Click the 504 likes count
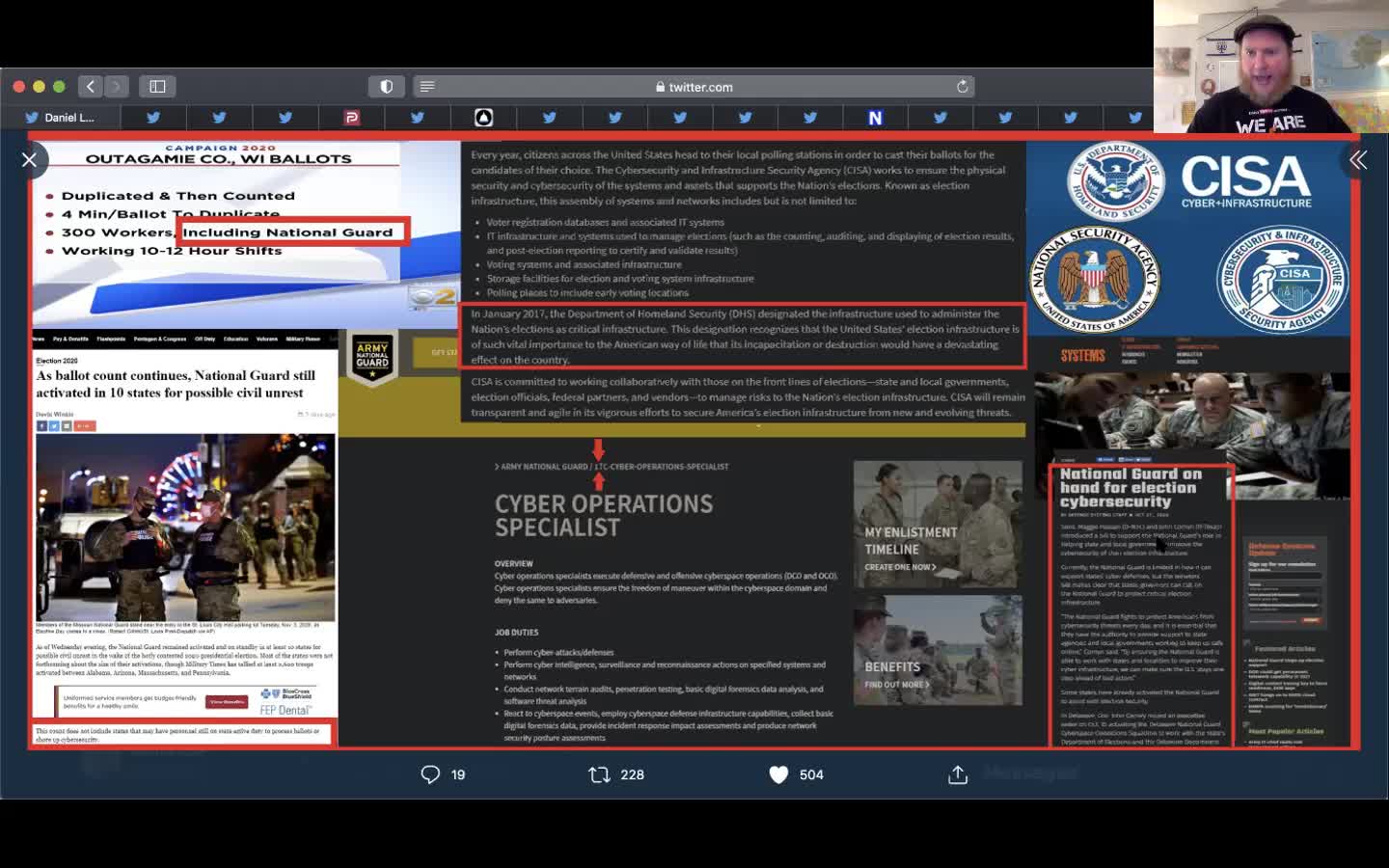Screen dimensions: 1389x868 pos(811,774)
